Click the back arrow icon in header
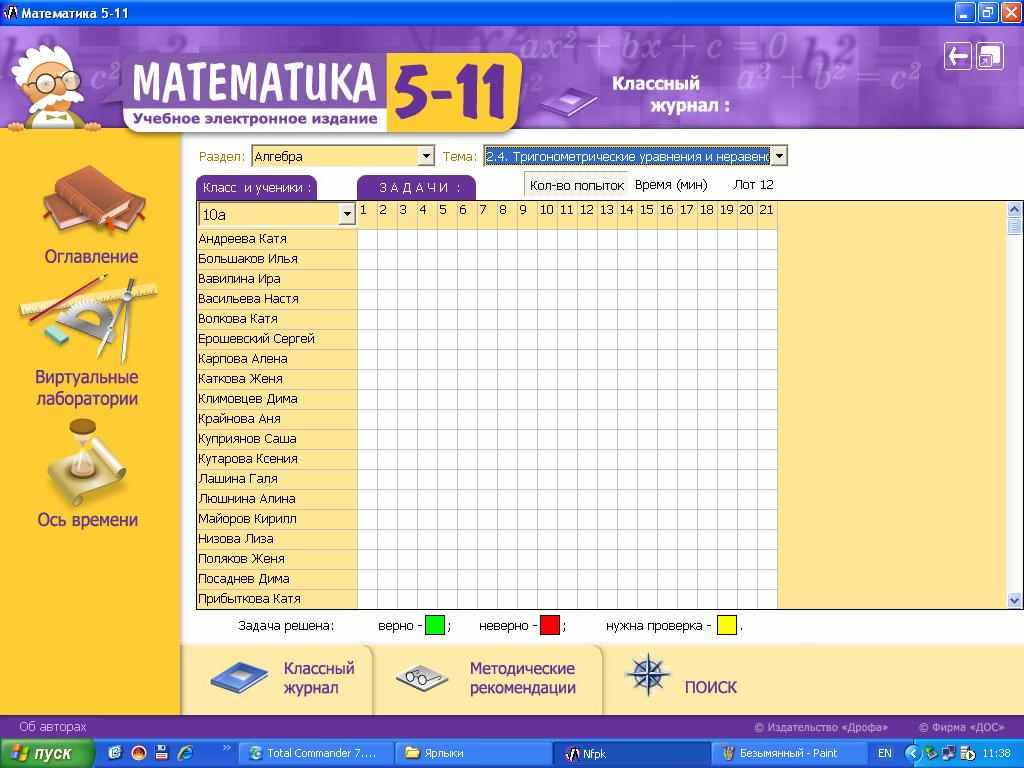This screenshot has height=768, width=1024. 957,56
